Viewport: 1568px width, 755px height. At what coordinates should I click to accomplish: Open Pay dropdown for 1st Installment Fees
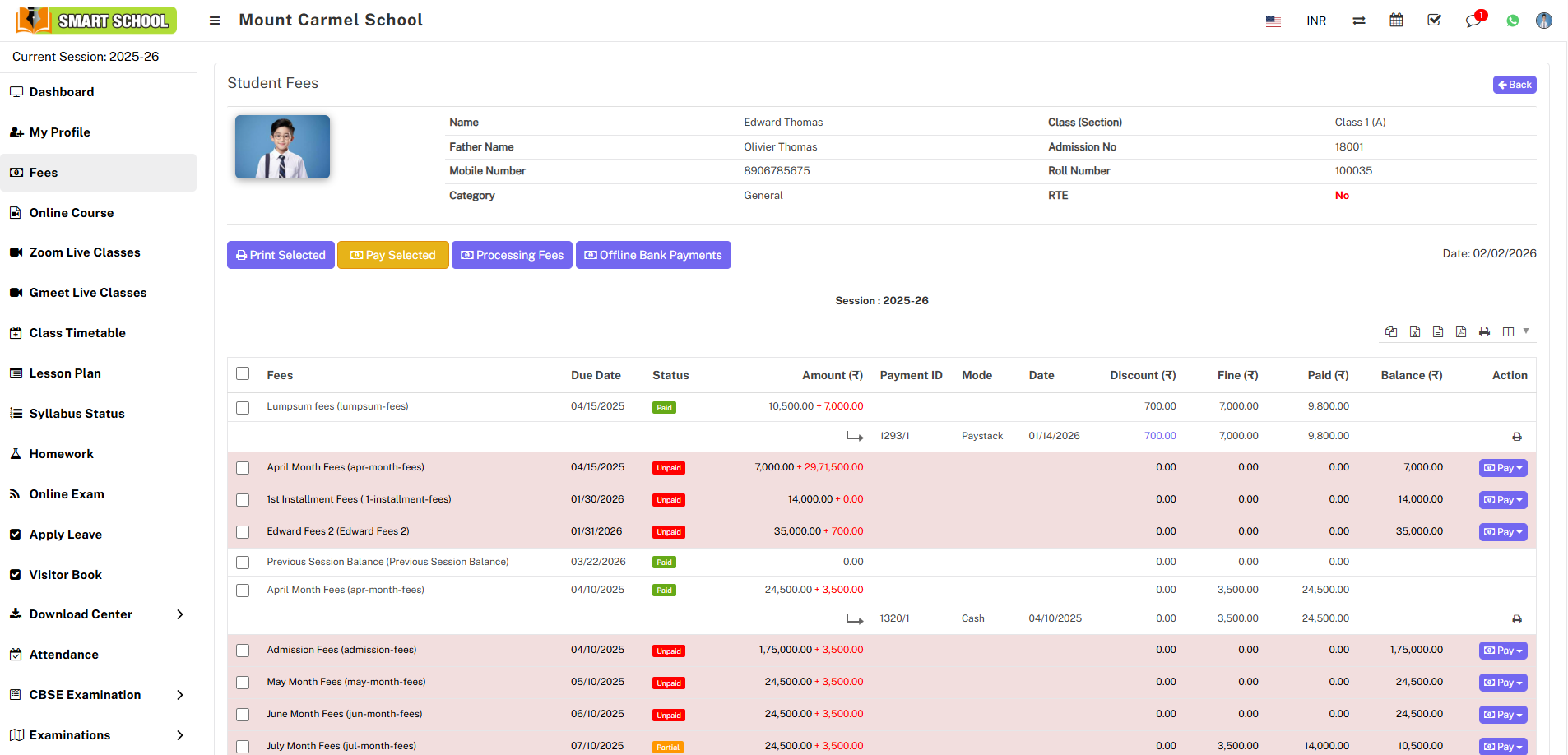click(x=1502, y=500)
